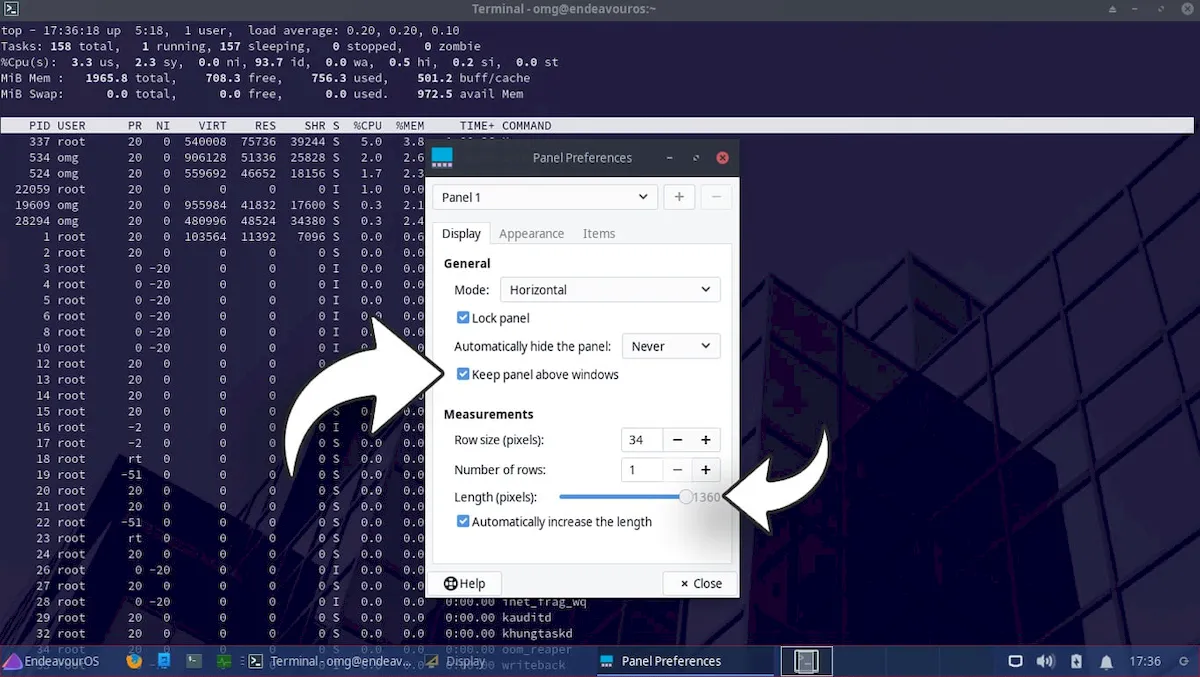Decrease Number of rows with minus
This screenshot has width=1200, height=677.
[x=677, y=469]
